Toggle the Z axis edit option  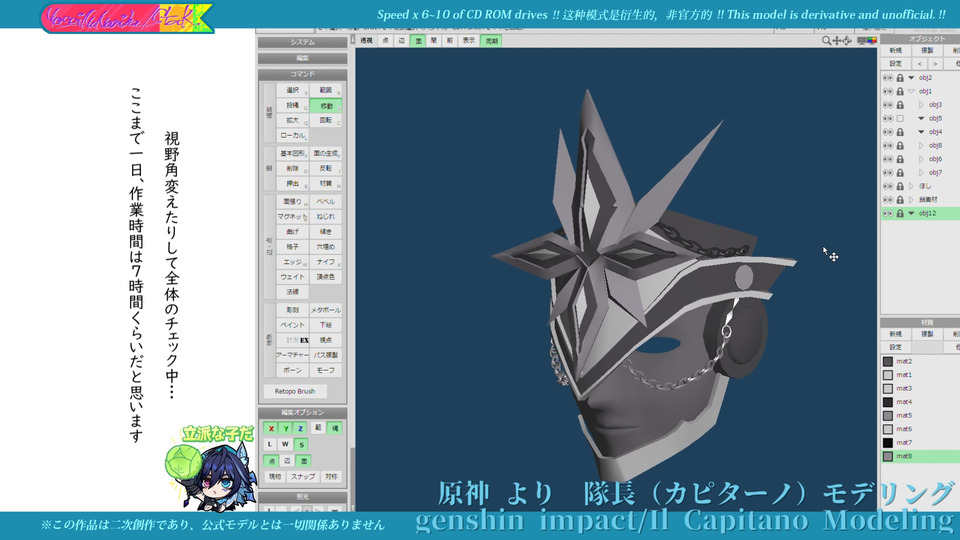(x=301, y=429)
